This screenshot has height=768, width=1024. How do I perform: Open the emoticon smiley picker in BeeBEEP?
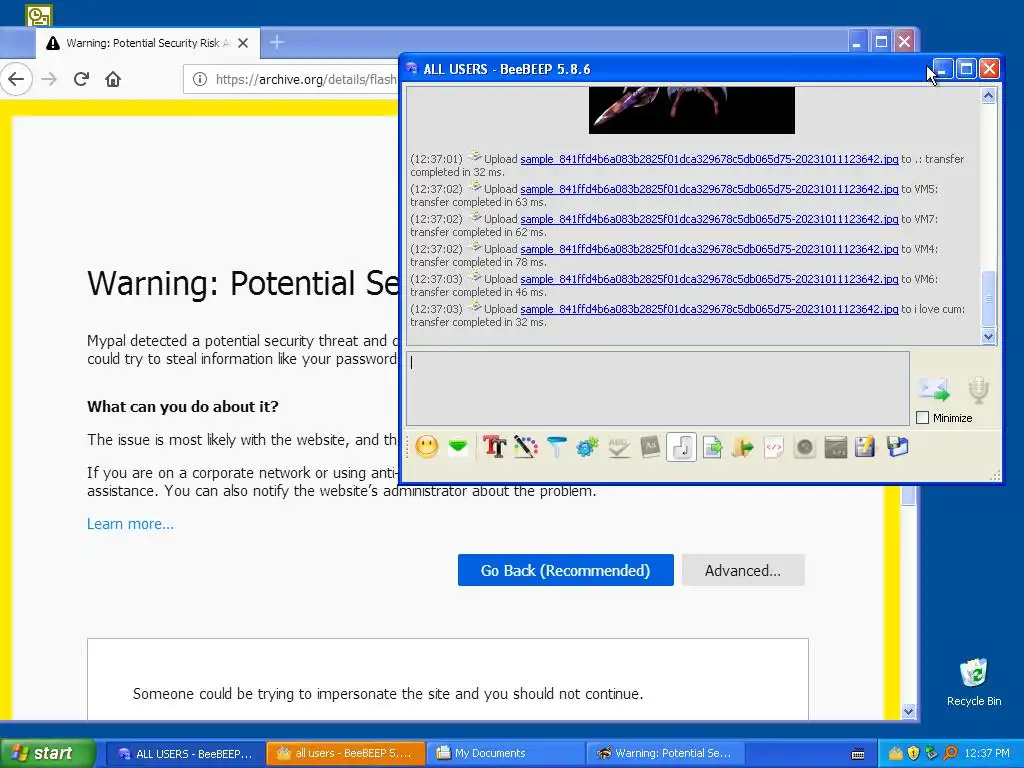[x=426, y=447]
